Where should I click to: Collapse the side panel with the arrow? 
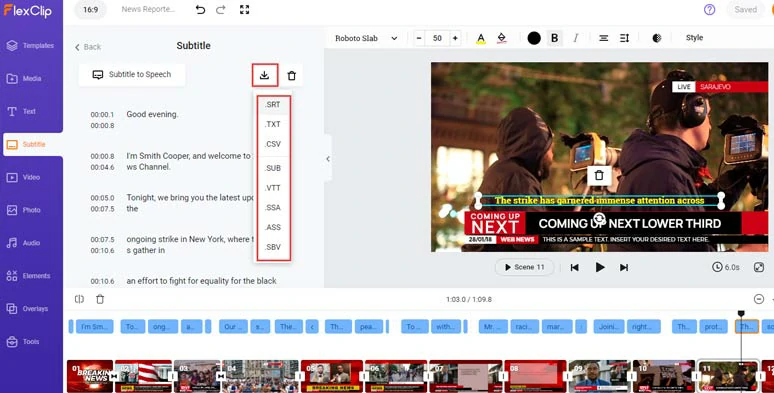[x=328, y=159]
